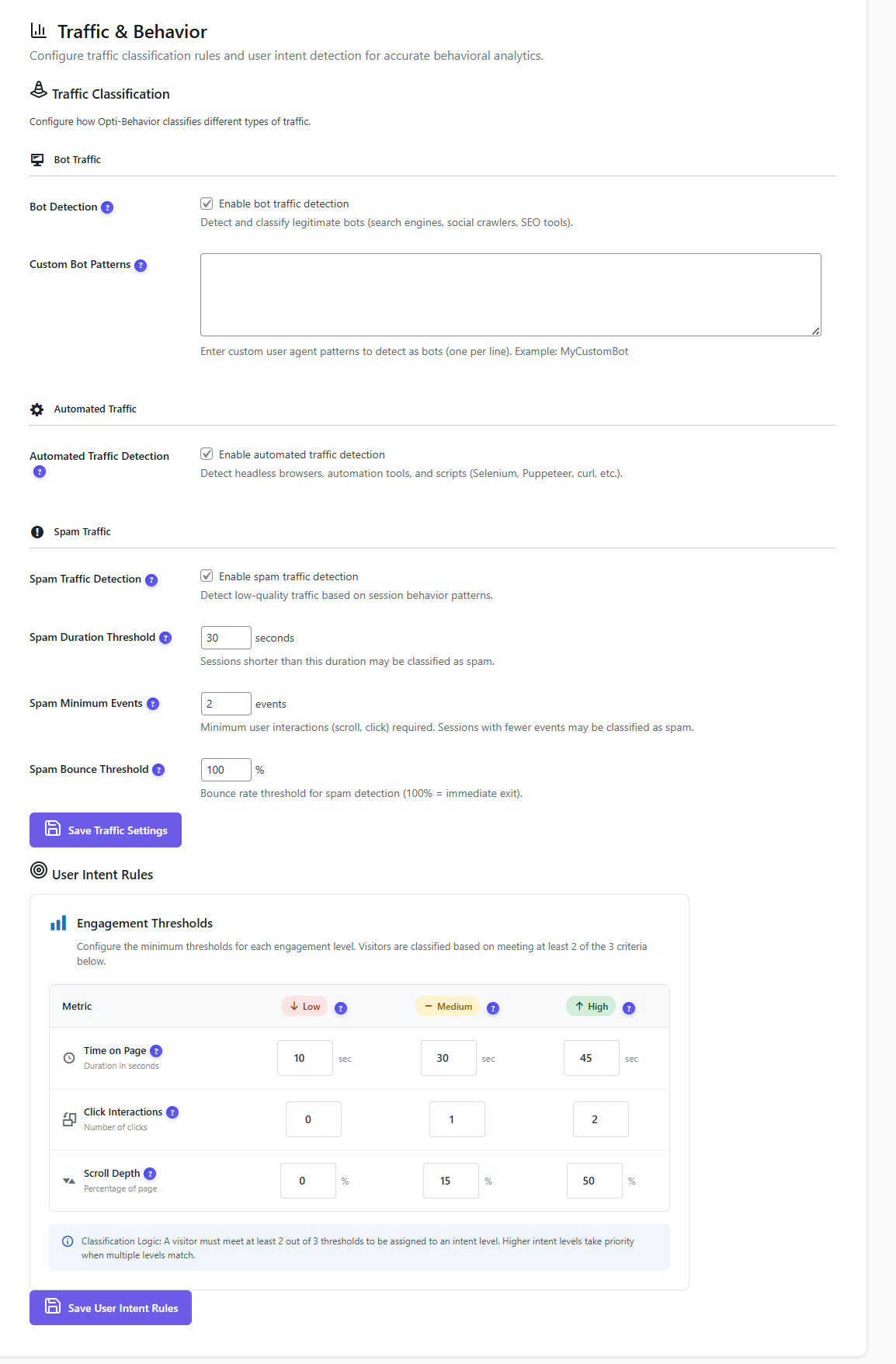Open the High column help tooltip
Image resolution: width=896 pixels, height=1364 pixels.
629,1007
